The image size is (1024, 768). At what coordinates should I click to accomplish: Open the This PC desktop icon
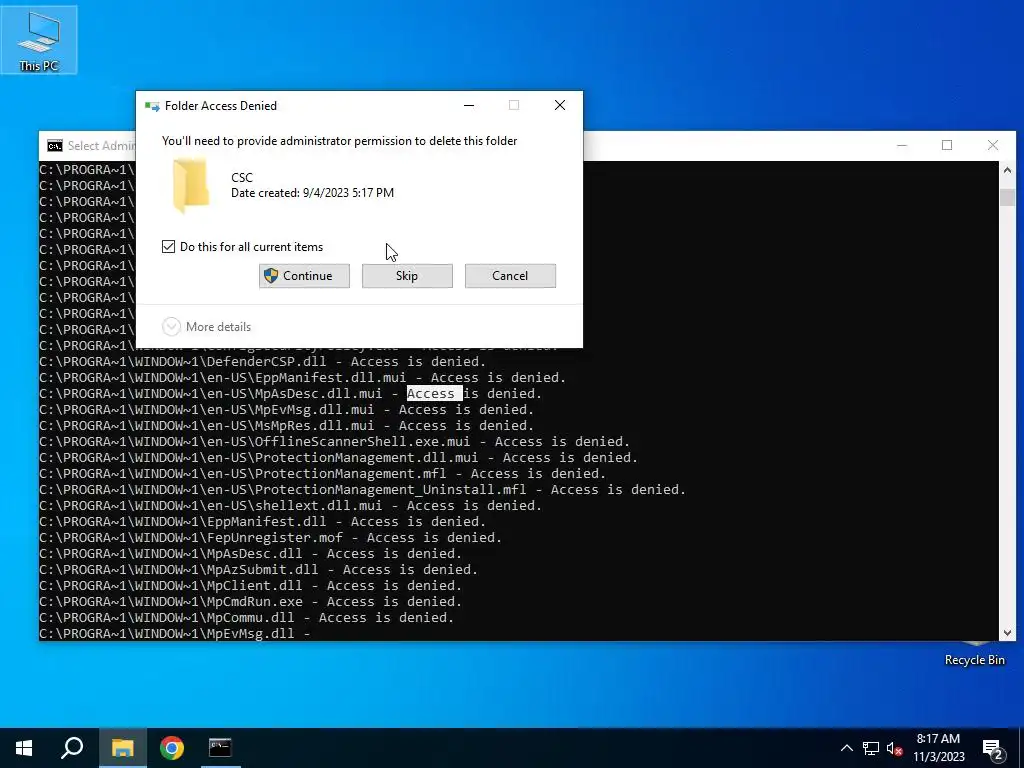tap(39, 40)
